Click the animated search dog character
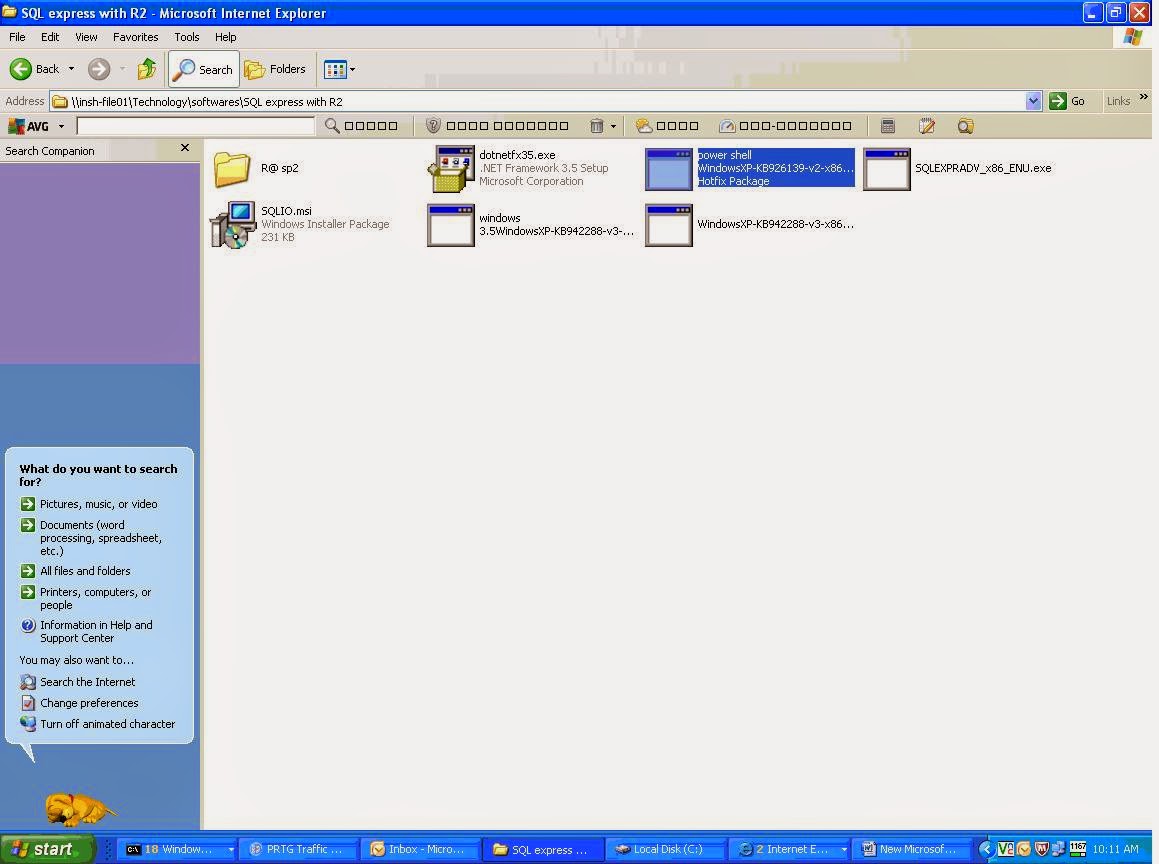Image resolution: width=1159 pixels, height=864 pixels. pos(78,809)
